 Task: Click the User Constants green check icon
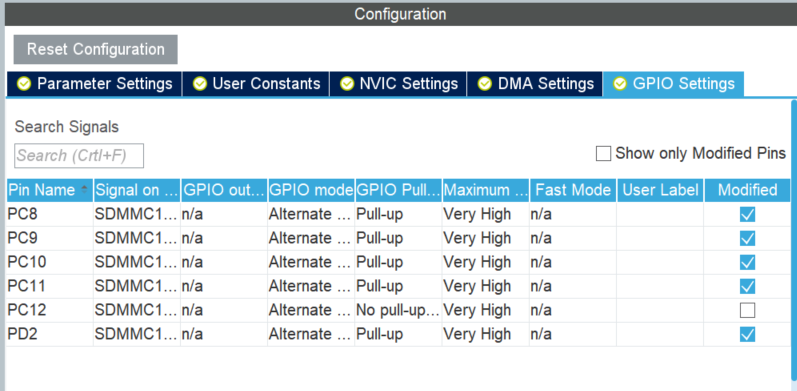tap(200, 84)
